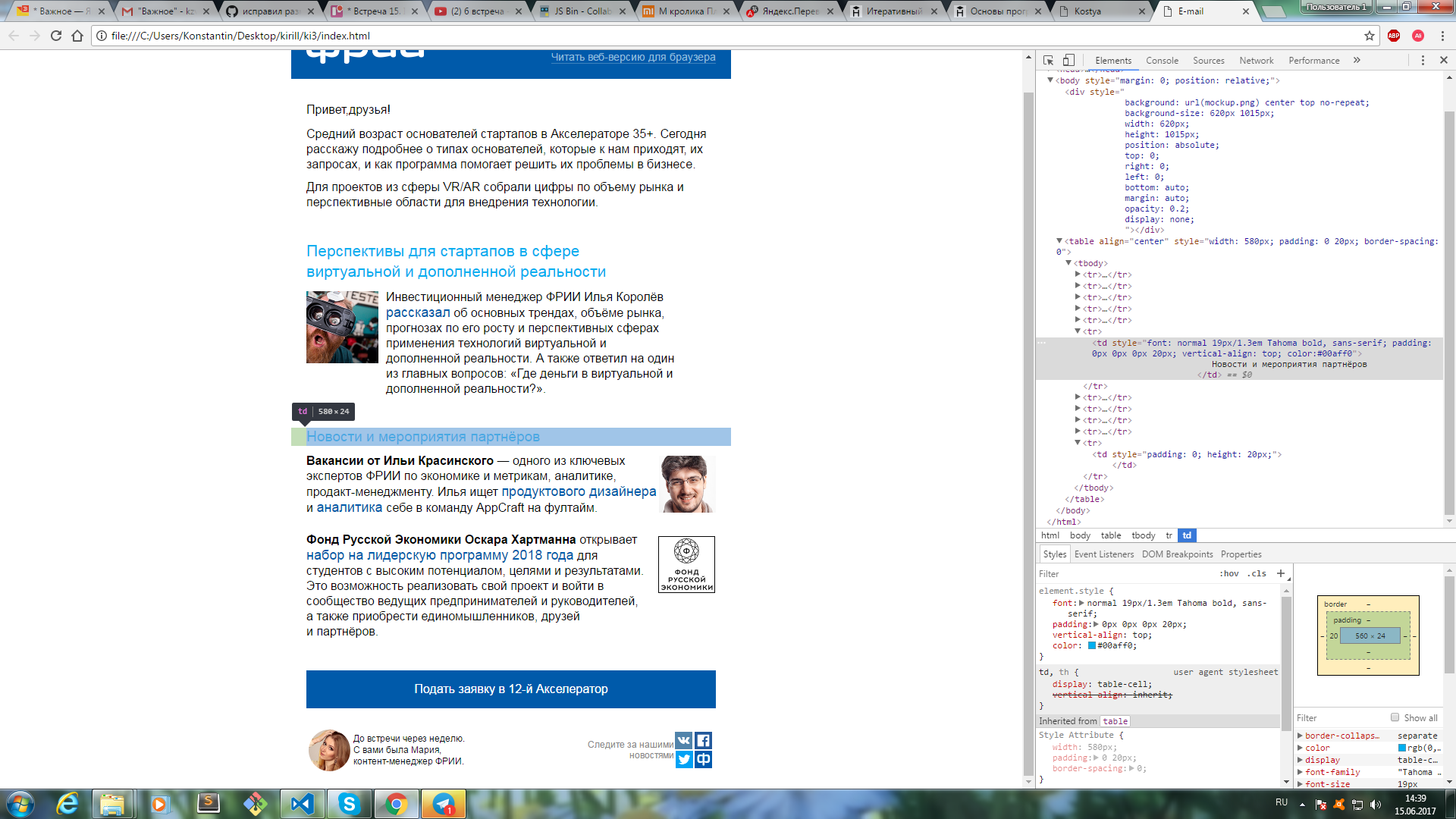Image resolution: width=1456 pixels, height=819 pixels.
Task: Open File Explorer from the taskbar
Action: tap(112, 804)
